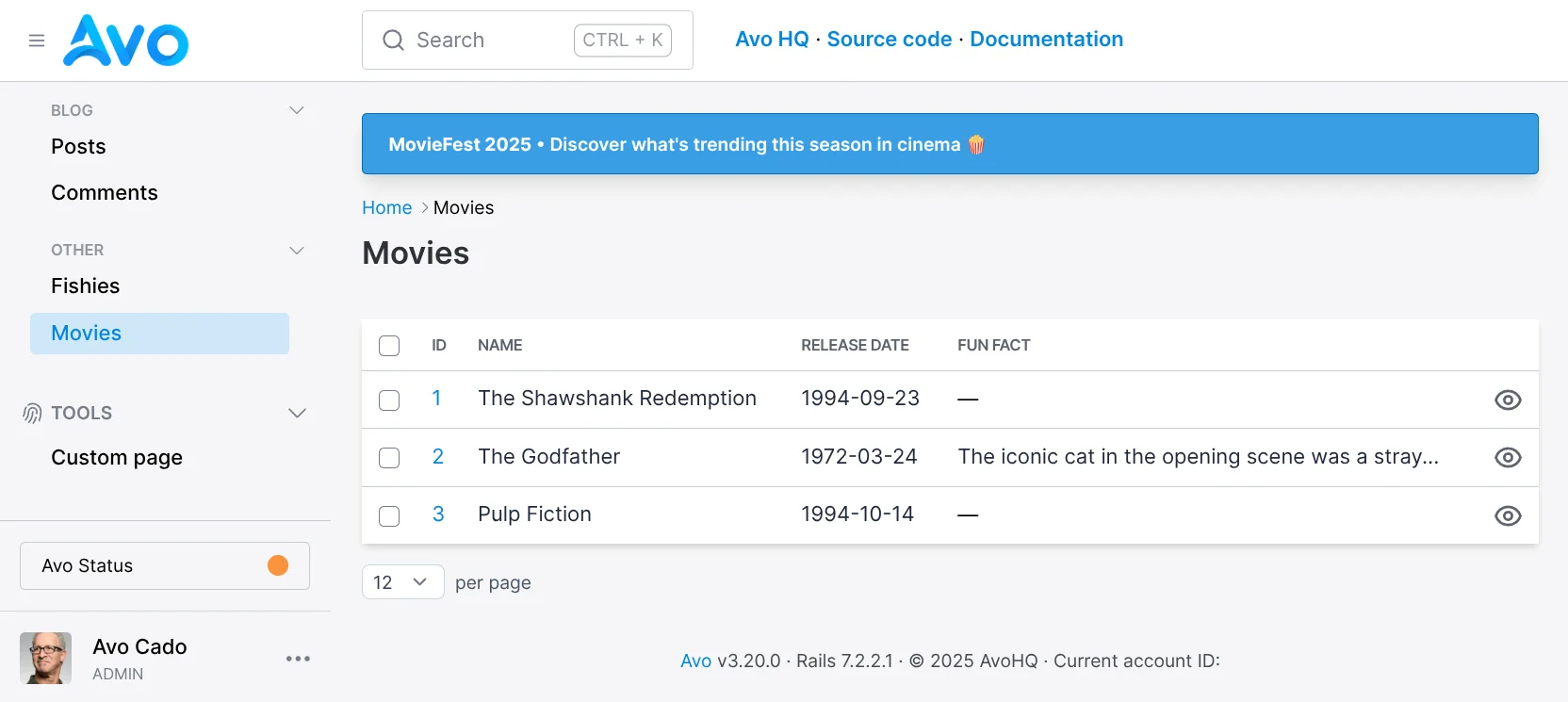Image resolution: width=1568 pixels, height=702 pixels.
Task: Open Posts in the sidebar
Action: tap(78, 147)
